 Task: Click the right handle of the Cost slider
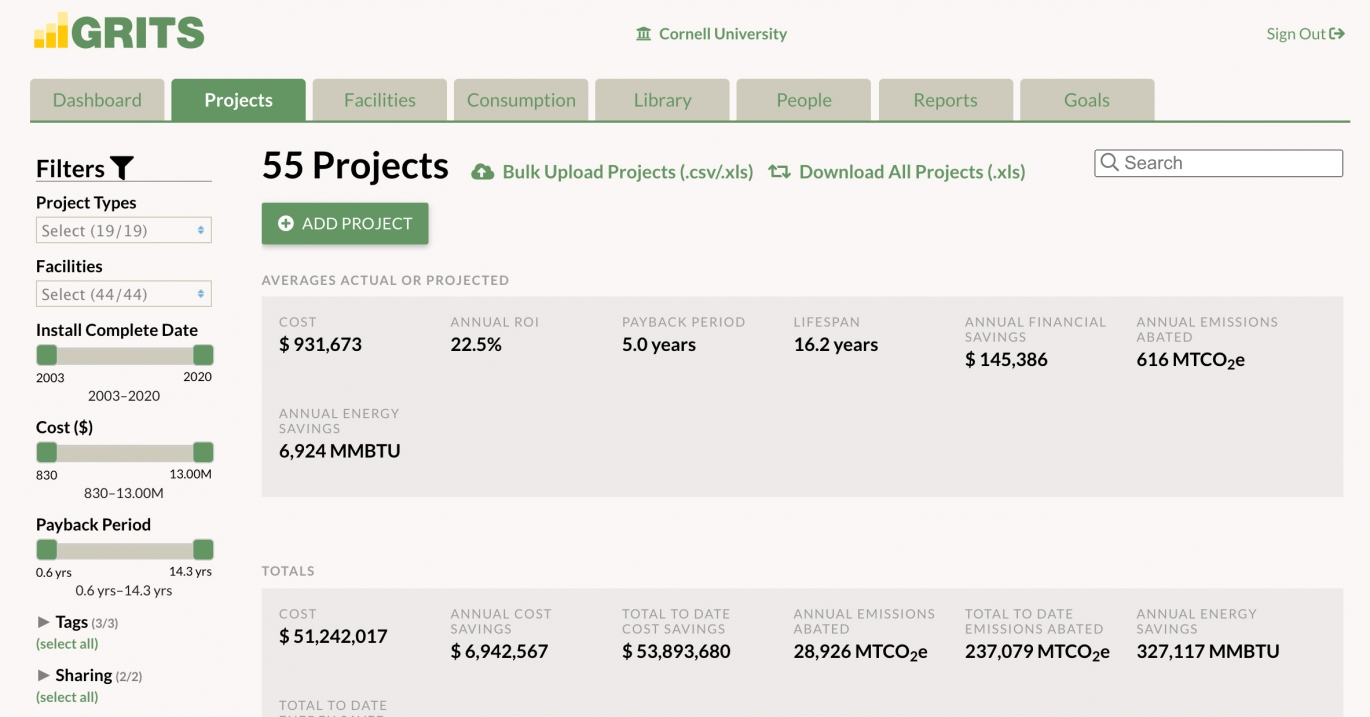click(203, 452)
